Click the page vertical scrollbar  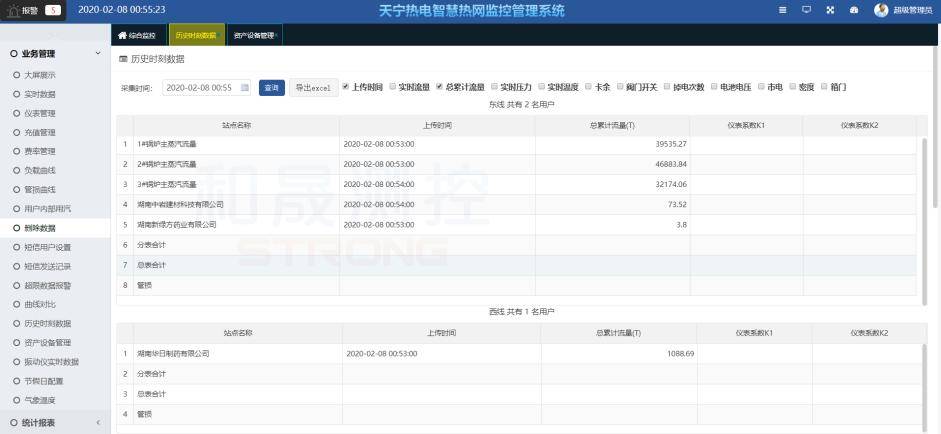coord(936,129)
